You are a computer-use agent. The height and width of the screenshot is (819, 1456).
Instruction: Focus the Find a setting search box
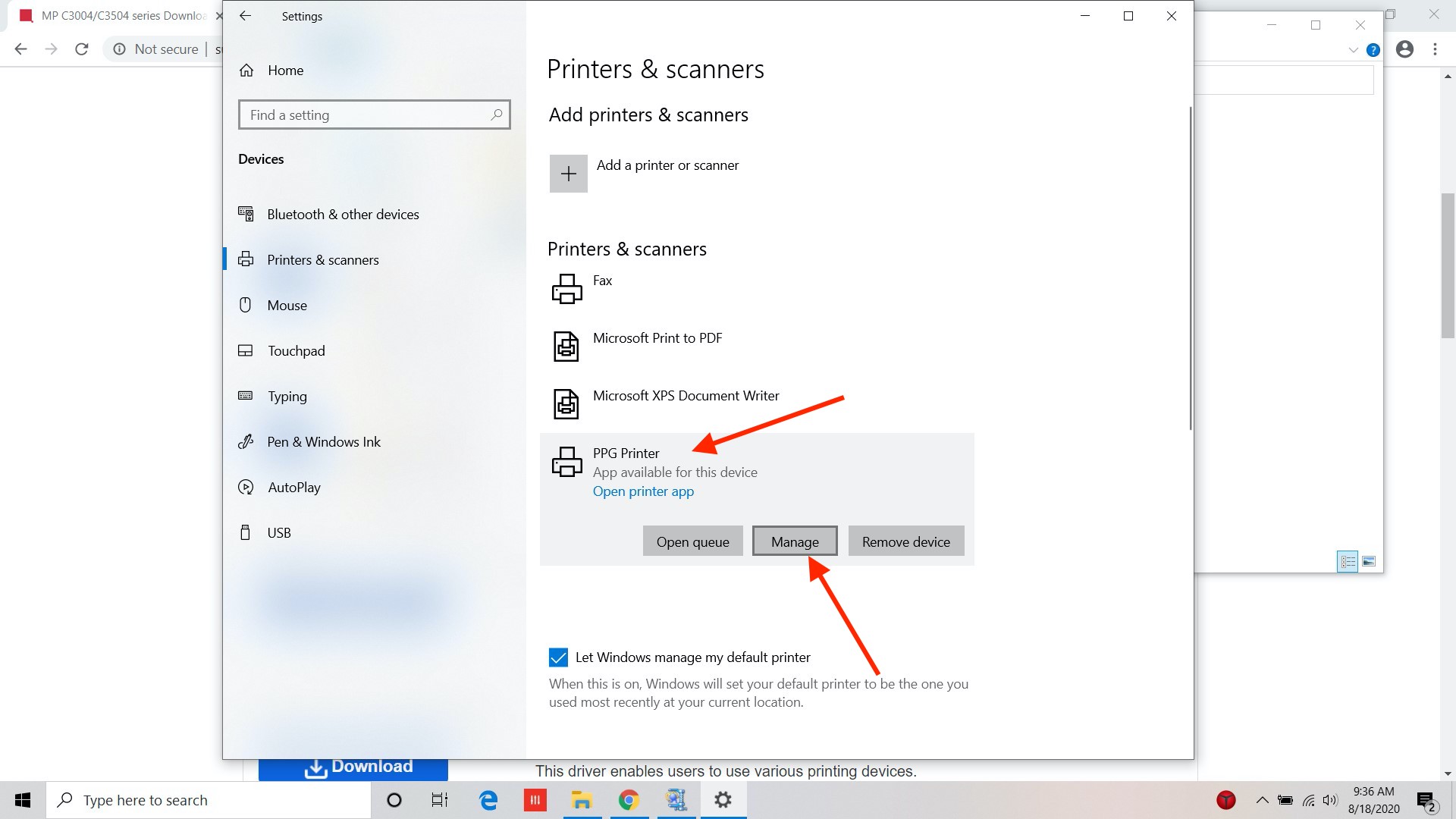pyautogui.click(x=374, y=115)
